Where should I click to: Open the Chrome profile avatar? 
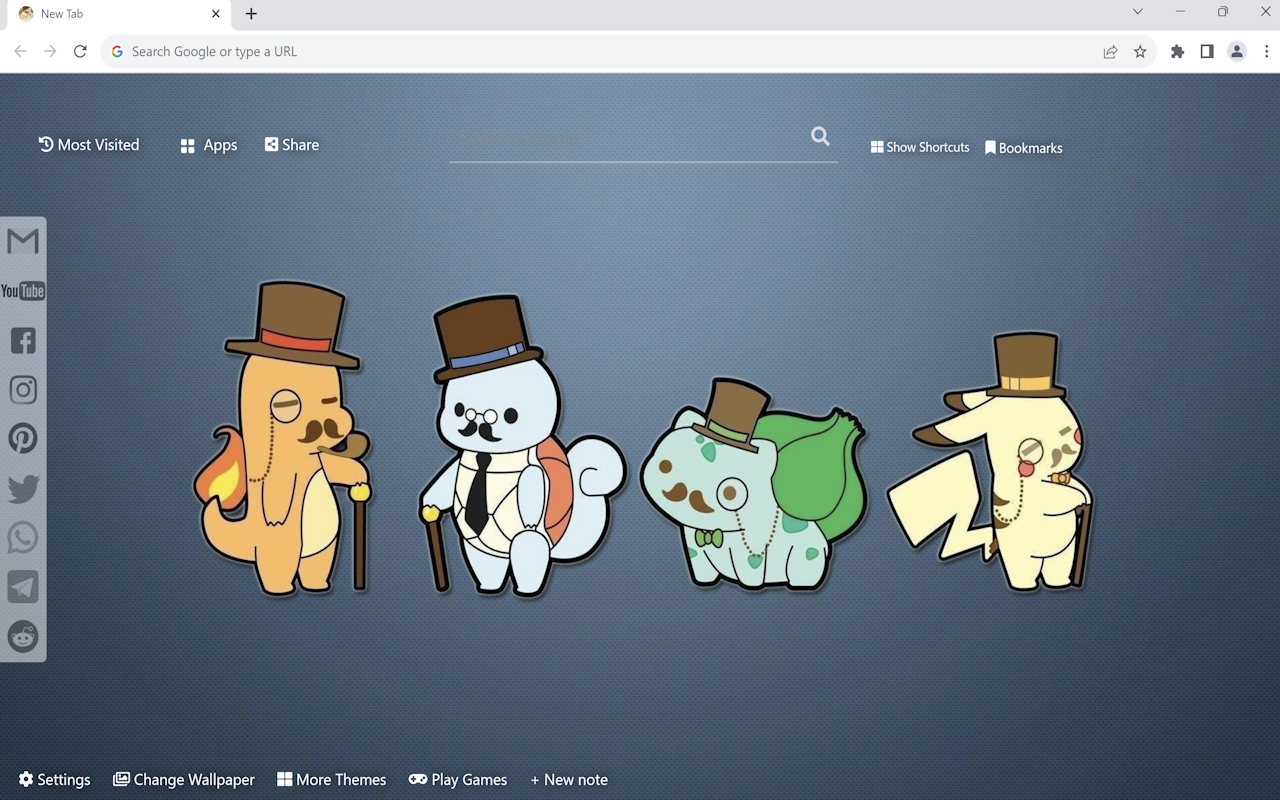coord(1237,51)
